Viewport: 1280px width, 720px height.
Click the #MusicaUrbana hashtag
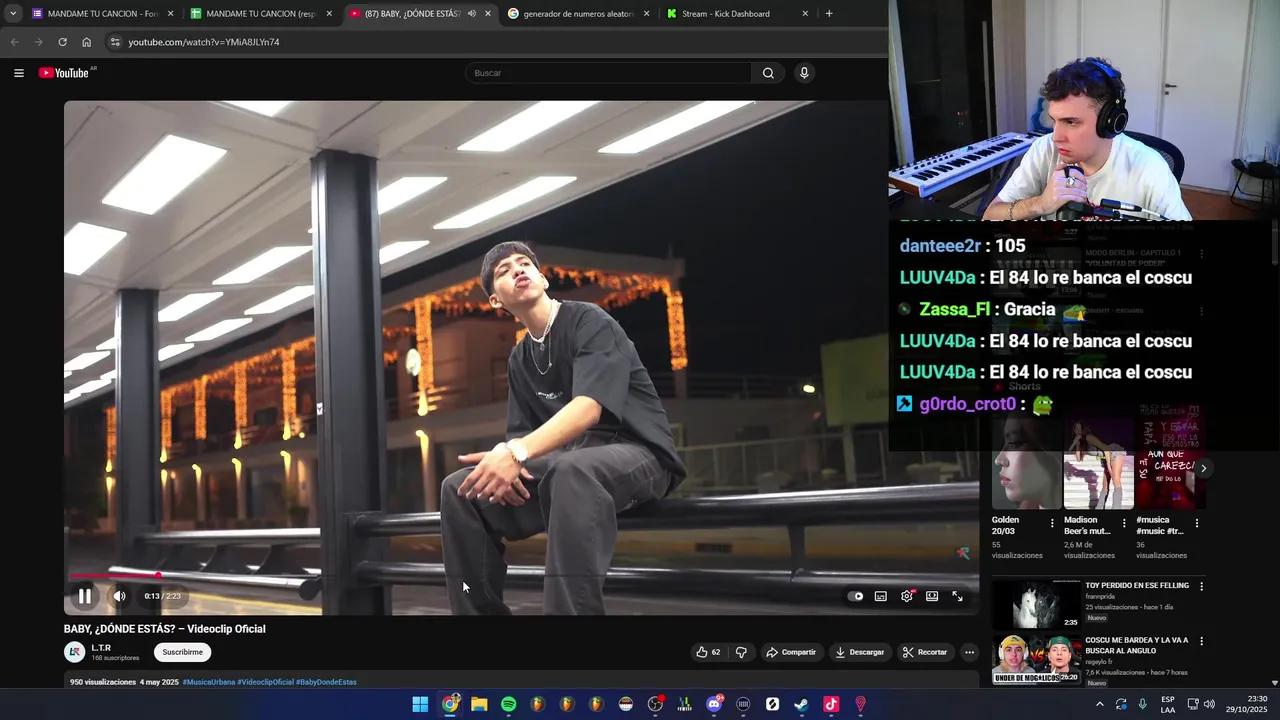click(x=208, y=682)
